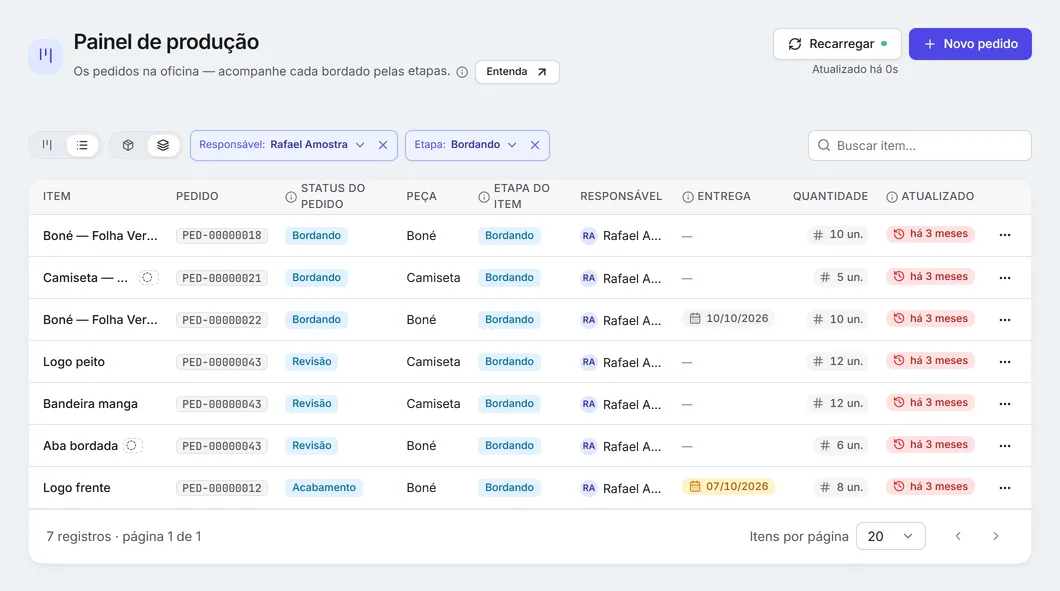This screenshot has width=1060, height=591.
Task: Open Logo frente item
Action: (x=76, y=488)
